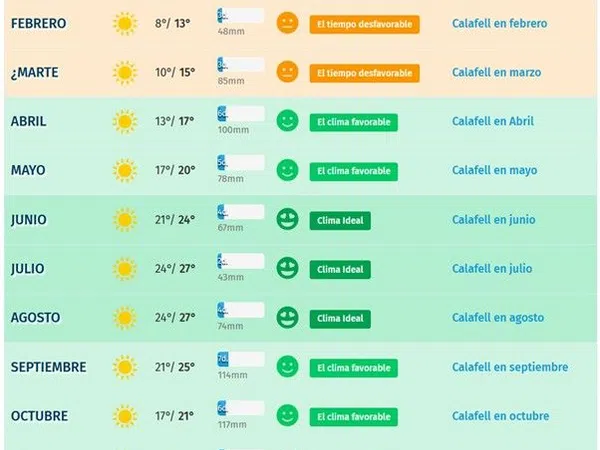Click the rainfall bar showing 117mm for OCTUBRE
The width and height of the screenshot is (600, 450).
[240, 409]
